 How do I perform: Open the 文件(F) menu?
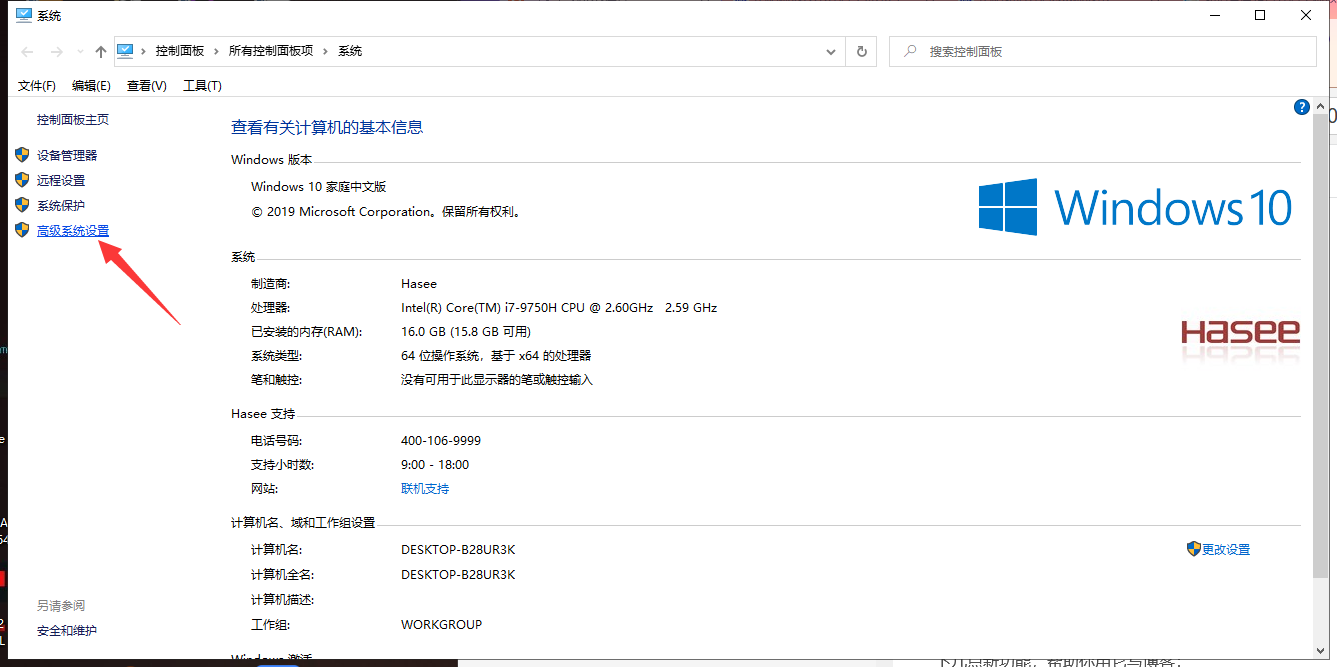[37, 86]
